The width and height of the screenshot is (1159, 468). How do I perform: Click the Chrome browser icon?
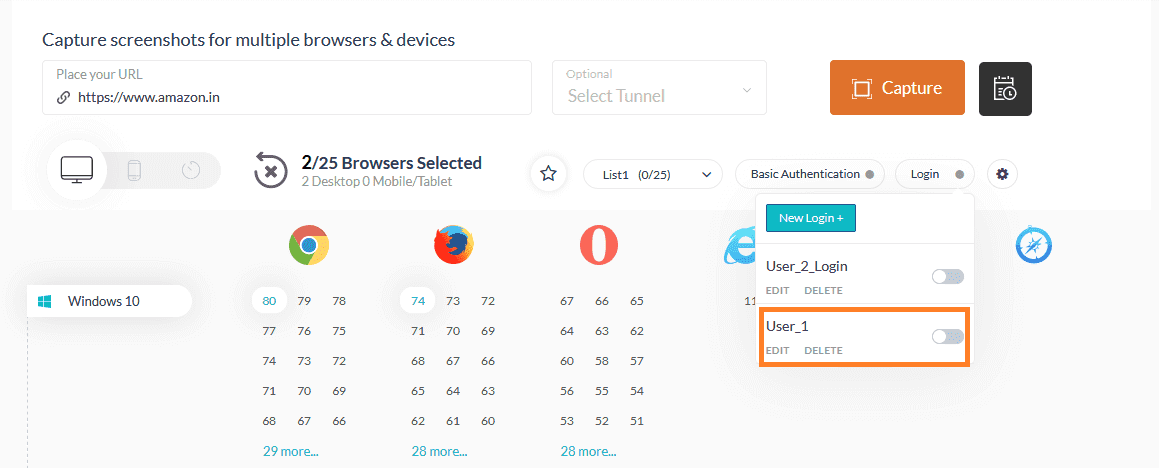pos(309,245)
